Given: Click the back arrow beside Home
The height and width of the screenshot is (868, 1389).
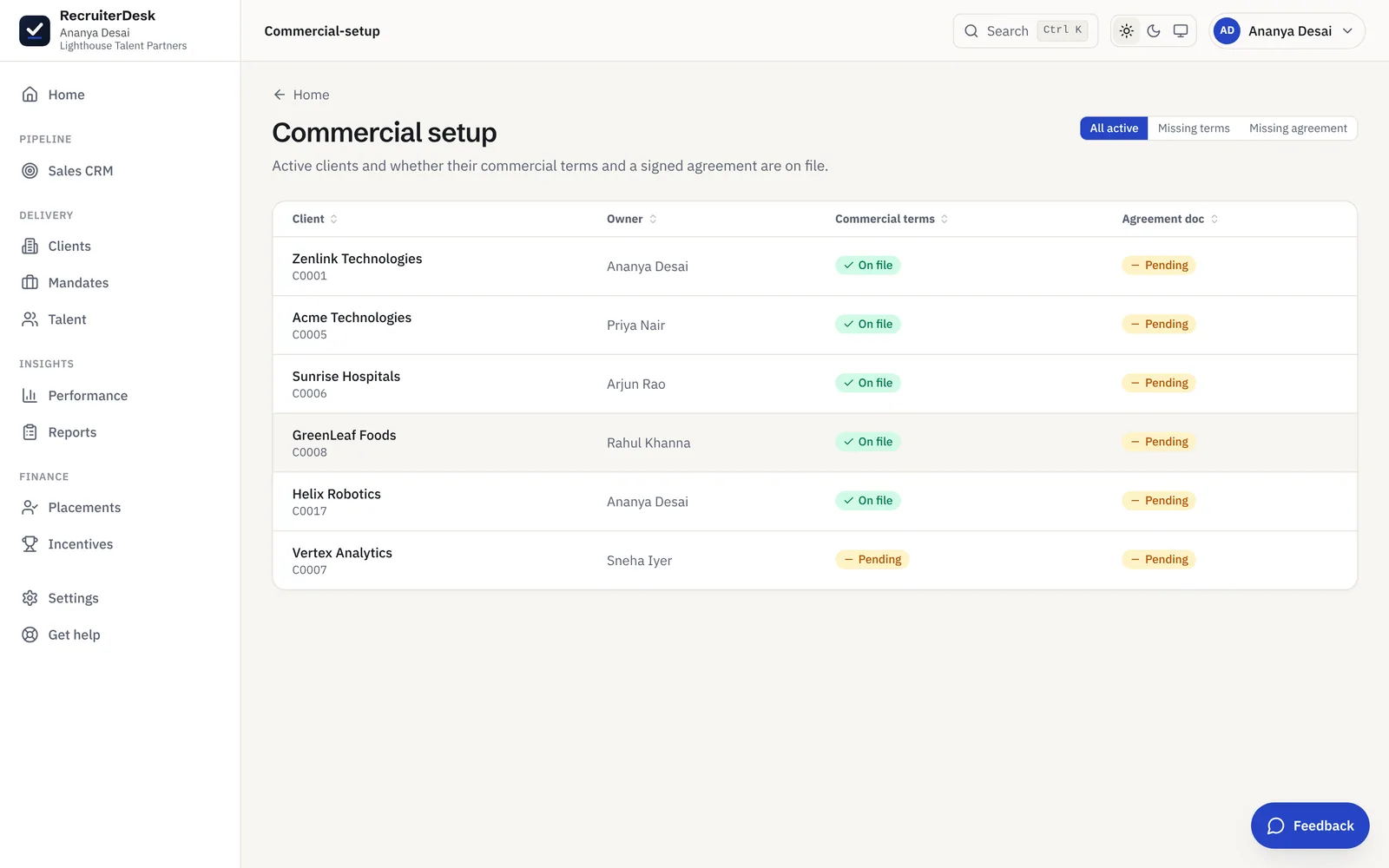Looking at the screenshot, I should tap(280, 95).
